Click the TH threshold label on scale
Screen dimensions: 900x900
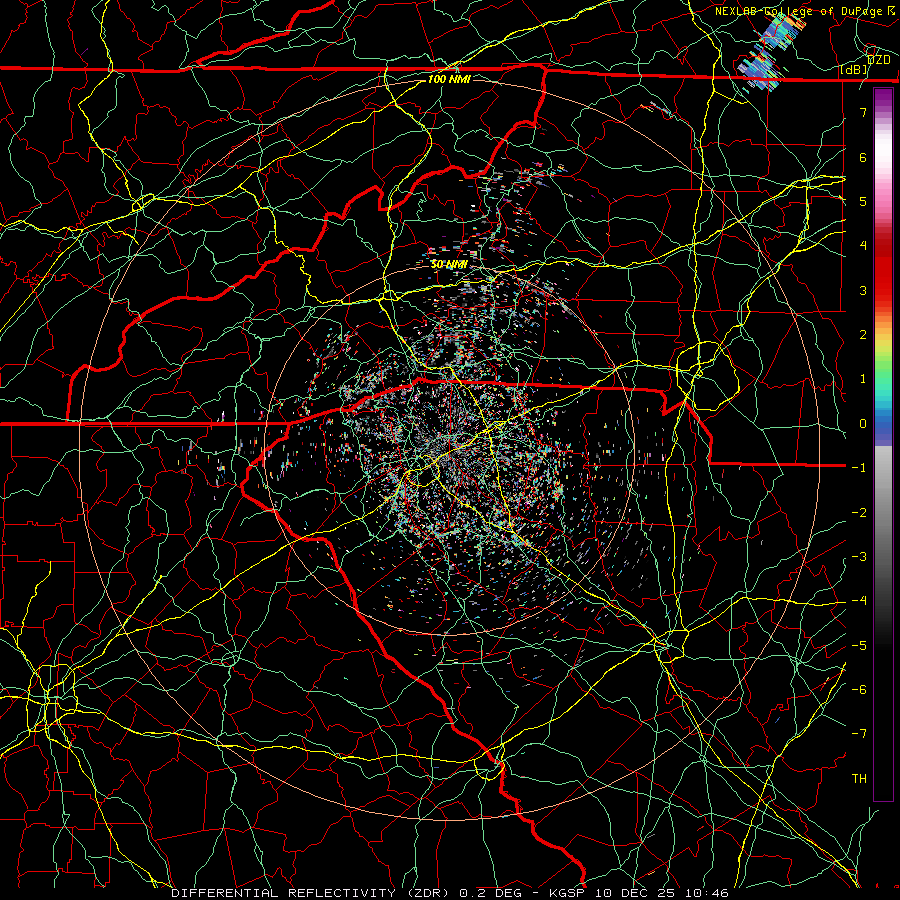point(859,779)
